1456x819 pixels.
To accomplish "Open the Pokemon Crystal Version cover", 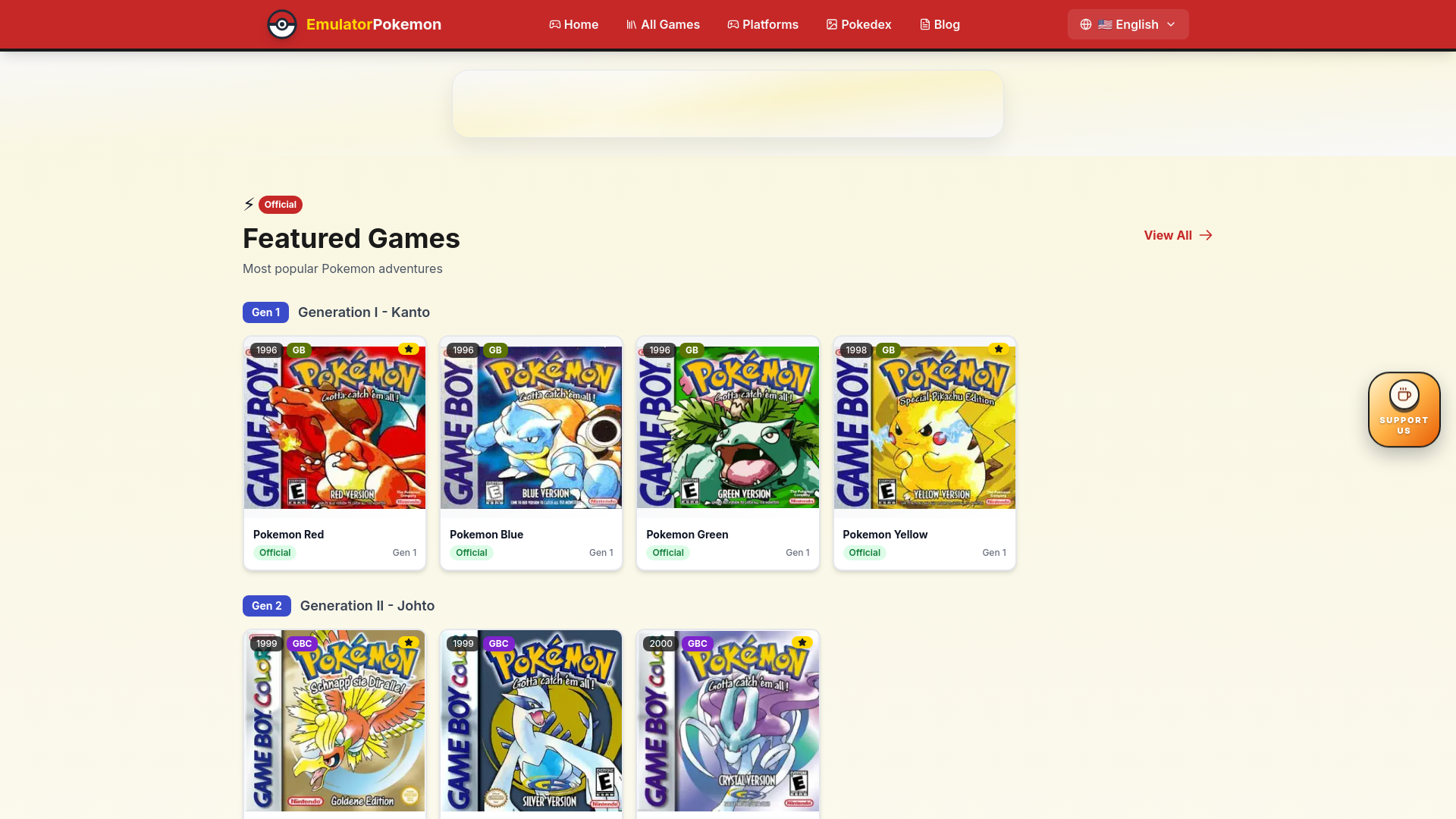I will pos(728,721).
